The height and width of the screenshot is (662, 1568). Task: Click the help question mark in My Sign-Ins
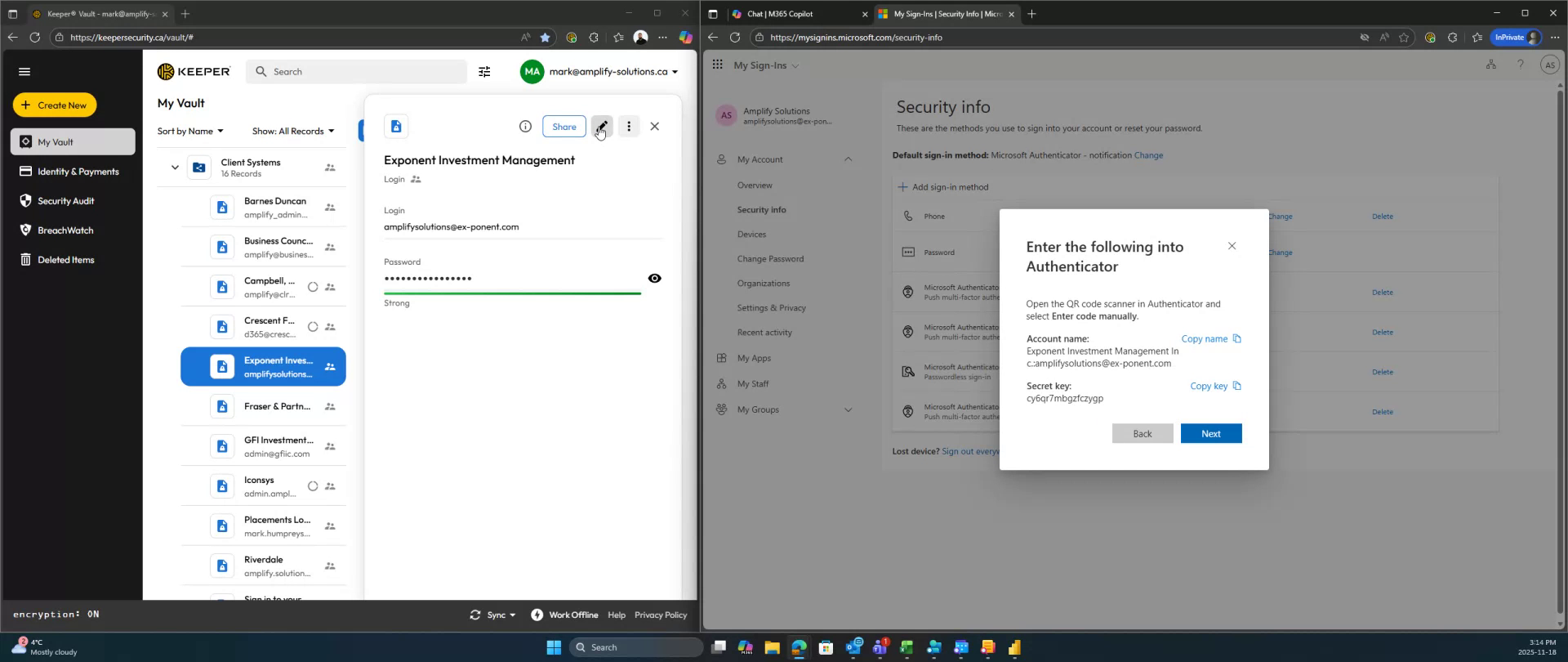coord(1521,65)
